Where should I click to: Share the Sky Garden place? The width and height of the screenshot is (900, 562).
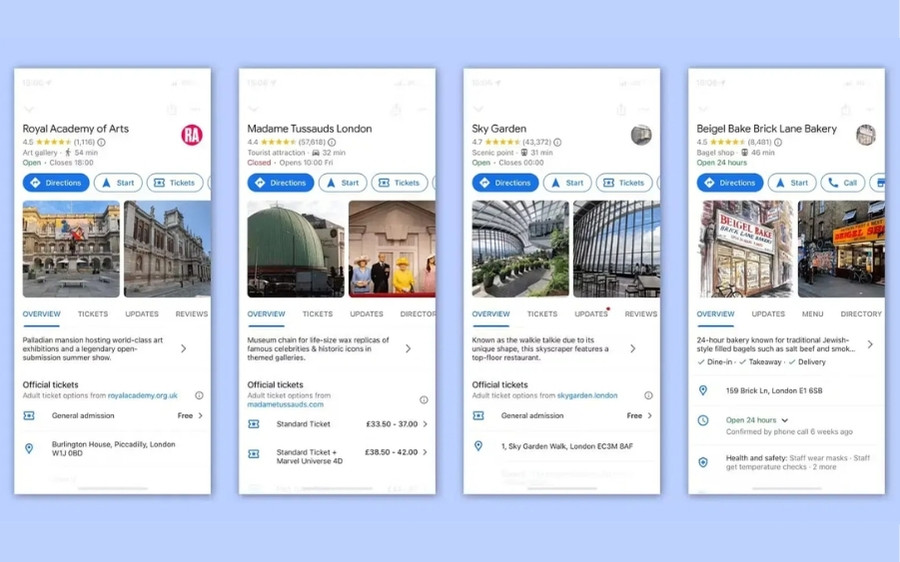pos(620,109)
